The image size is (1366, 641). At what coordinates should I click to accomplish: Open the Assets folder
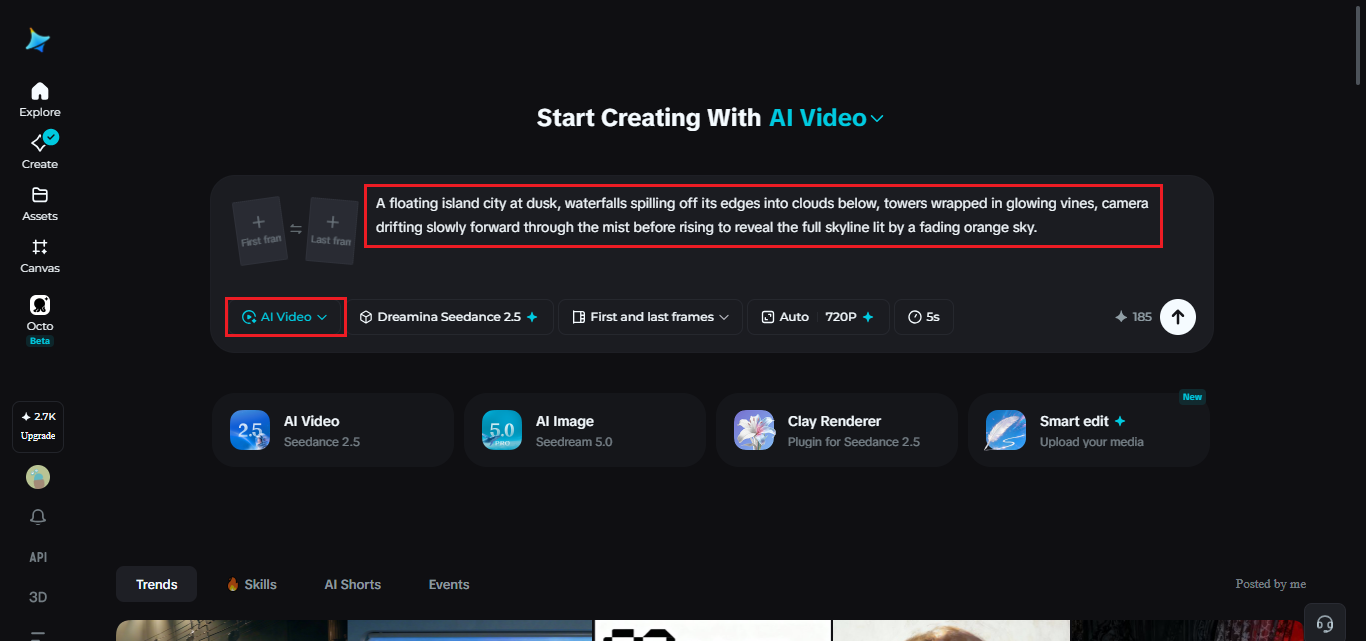click(x=40, y=204)
